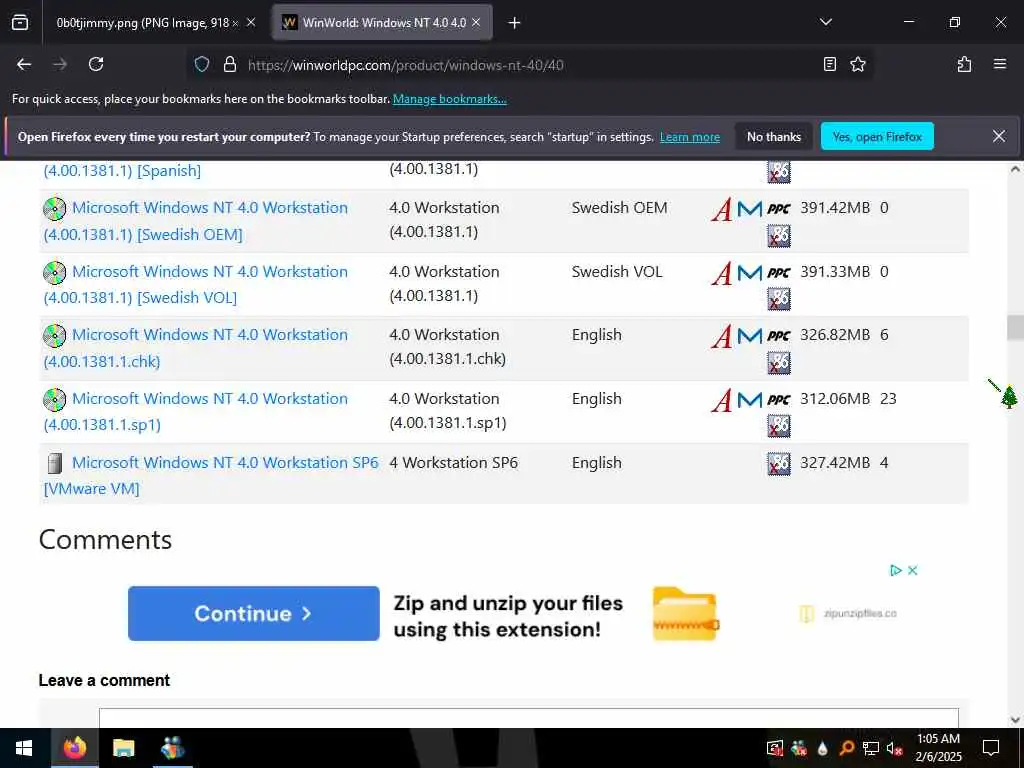Click the PPC icon in Swedish OEM row
Image resolution: width=1024 pixels, height=768 pixels.
click(778, 209)
